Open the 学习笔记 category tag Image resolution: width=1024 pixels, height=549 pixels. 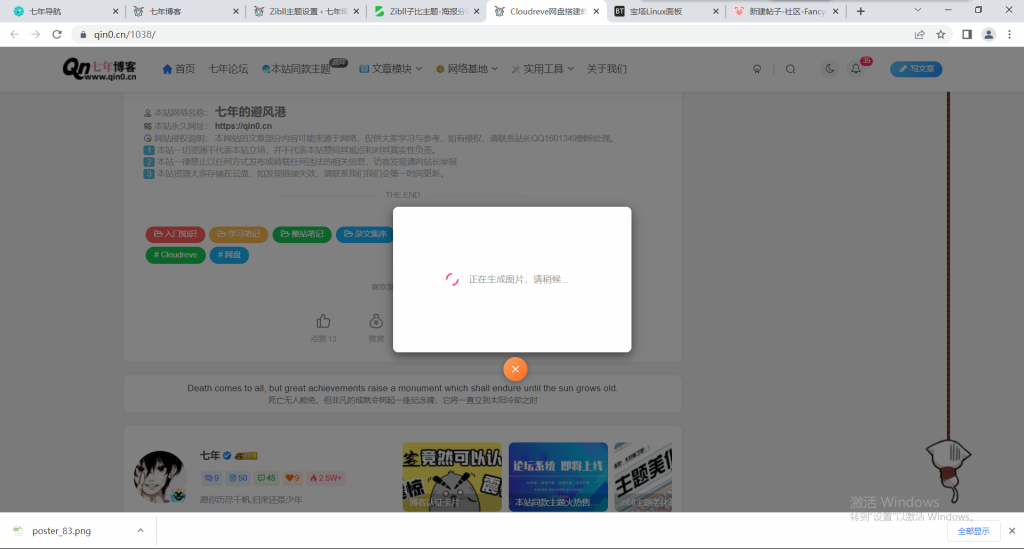[238, 234]
